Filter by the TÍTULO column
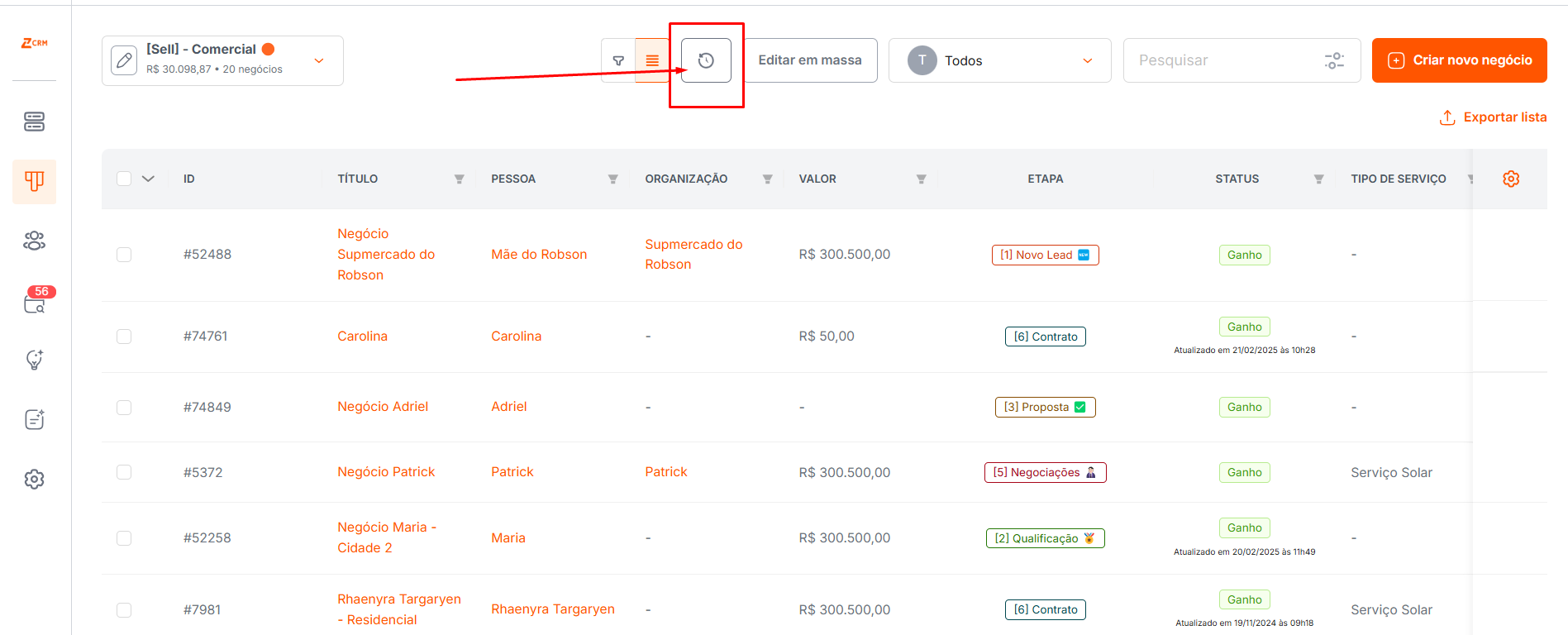Image resolution: width=1568 pixels, height=635 pixels. click(459, 179)
